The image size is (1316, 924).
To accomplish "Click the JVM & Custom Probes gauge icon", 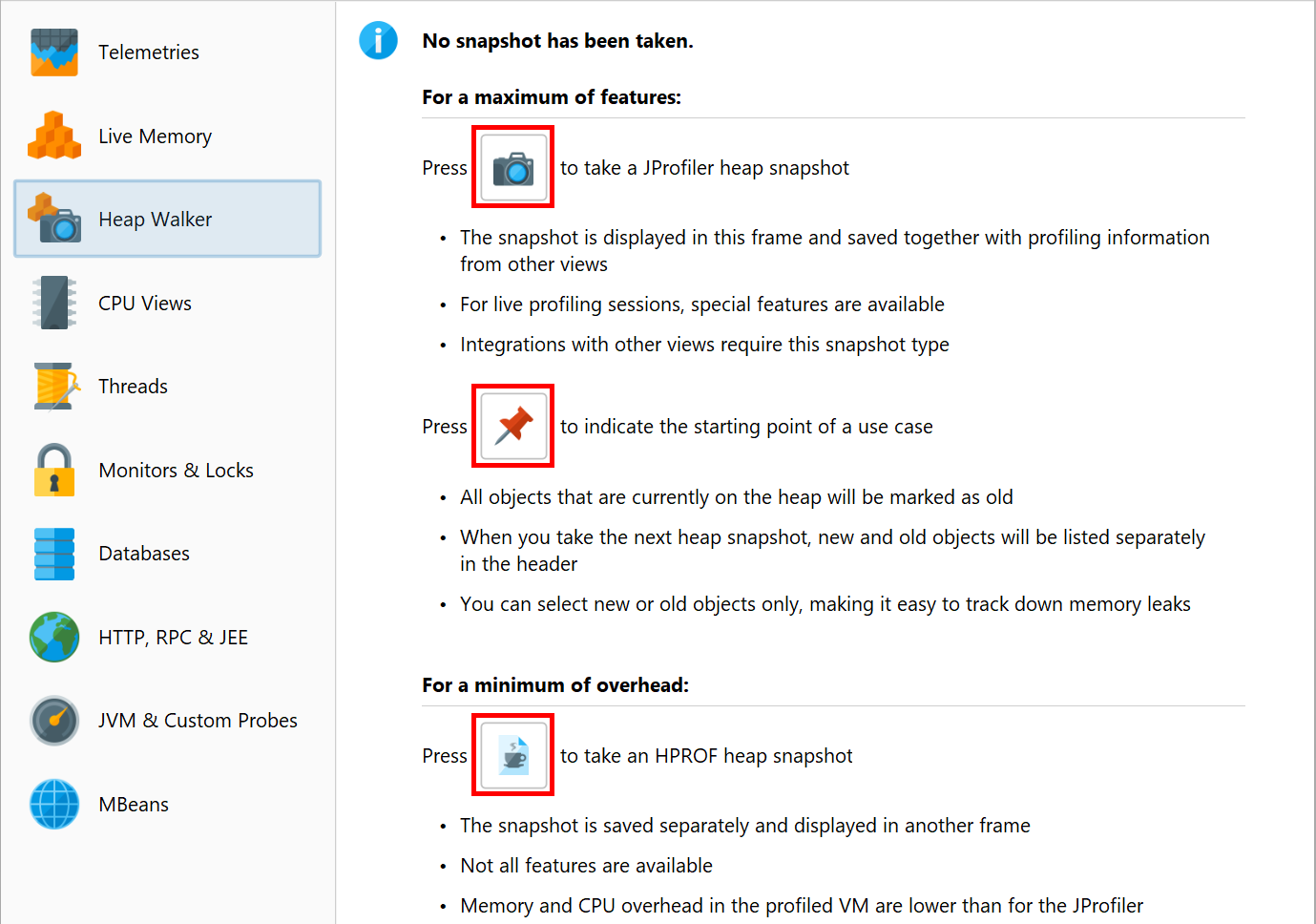I will click(54, 721).
